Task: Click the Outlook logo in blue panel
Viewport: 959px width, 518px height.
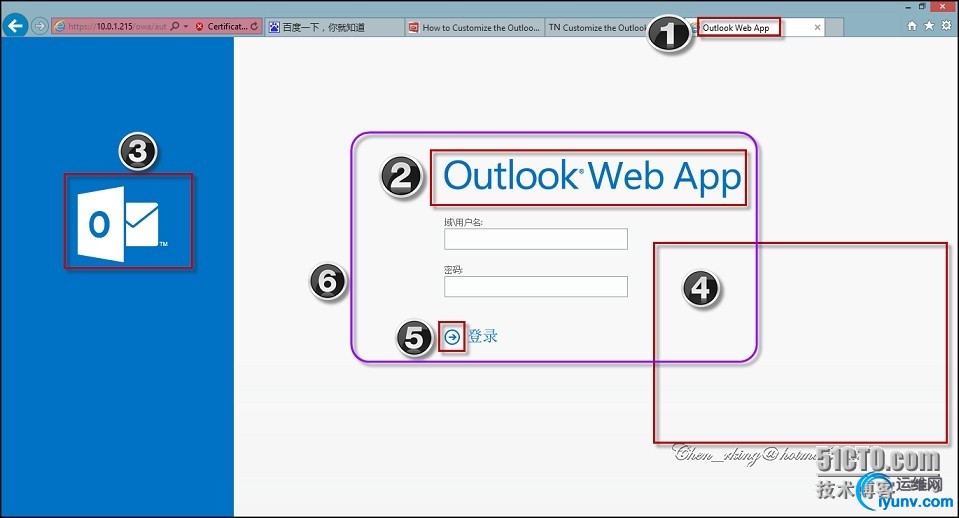Action: tap(124, 224)
